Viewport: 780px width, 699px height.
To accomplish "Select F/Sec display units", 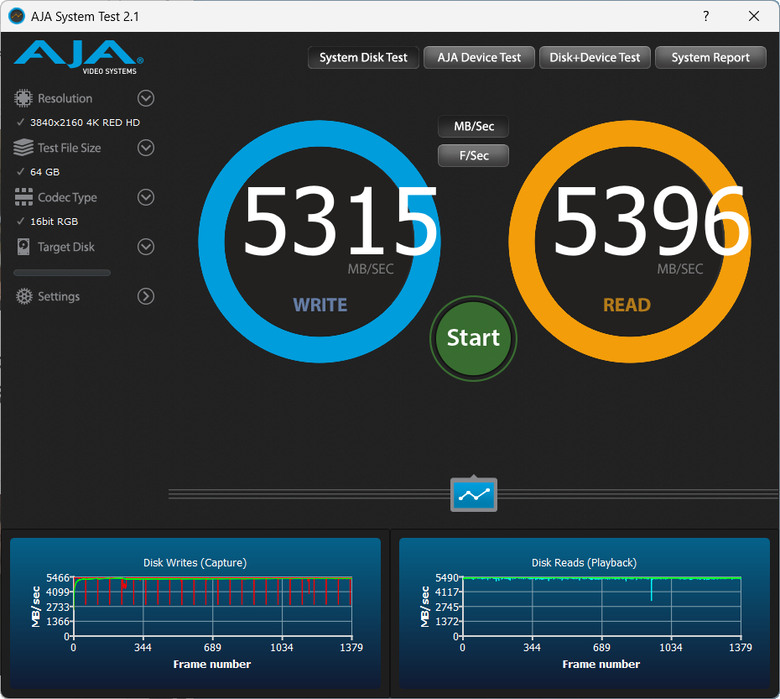I will click(474, 156).
